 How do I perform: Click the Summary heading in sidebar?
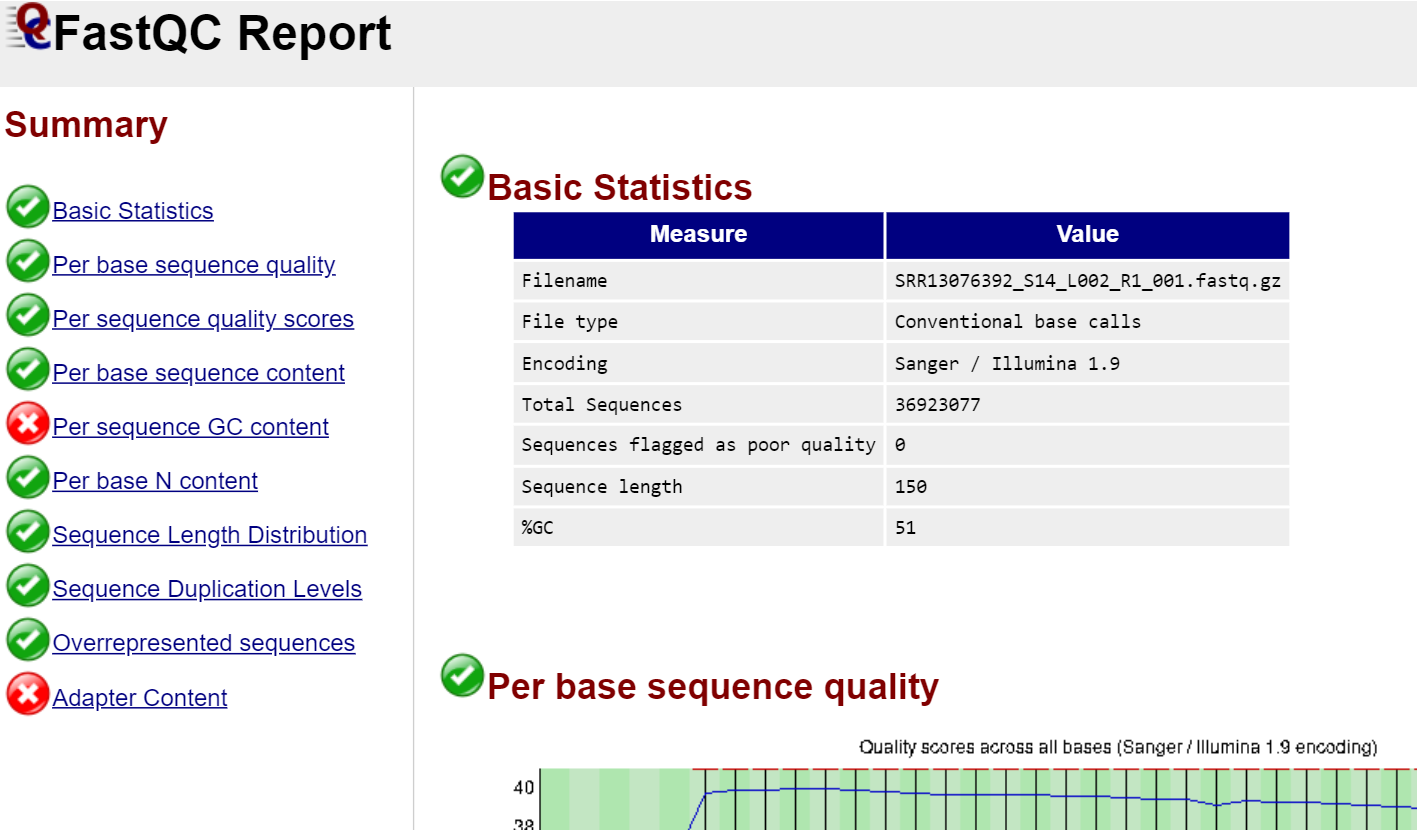tap(86, 125)
